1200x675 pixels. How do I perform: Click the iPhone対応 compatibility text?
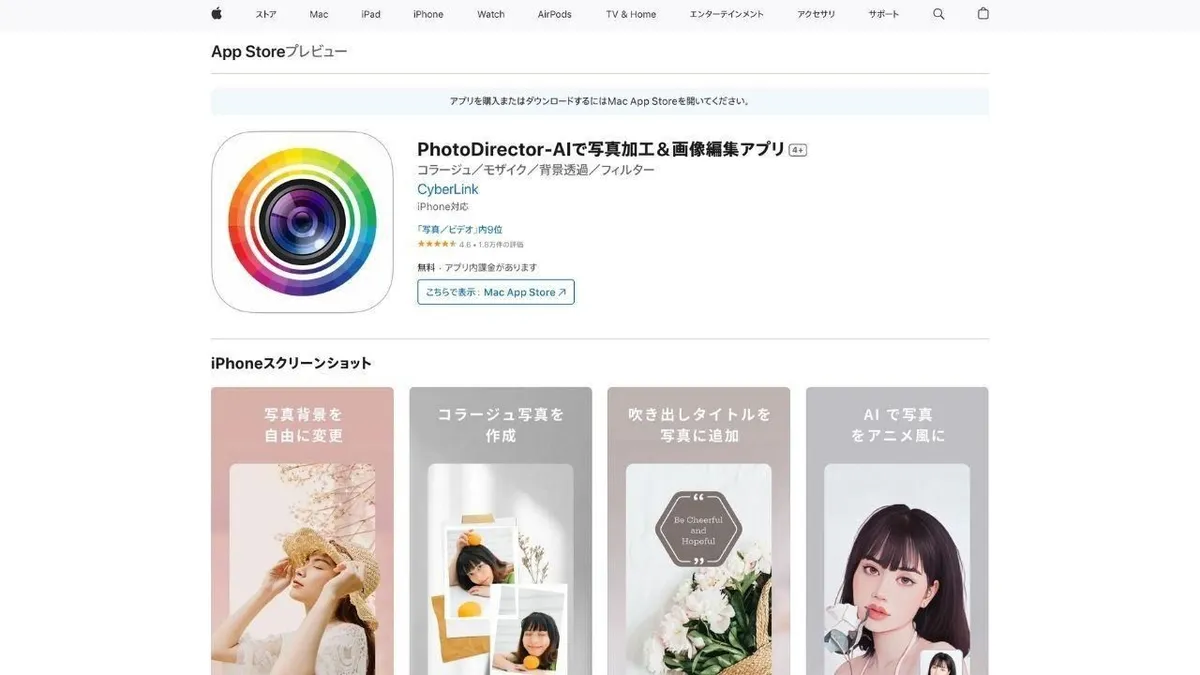pos(443,207)
